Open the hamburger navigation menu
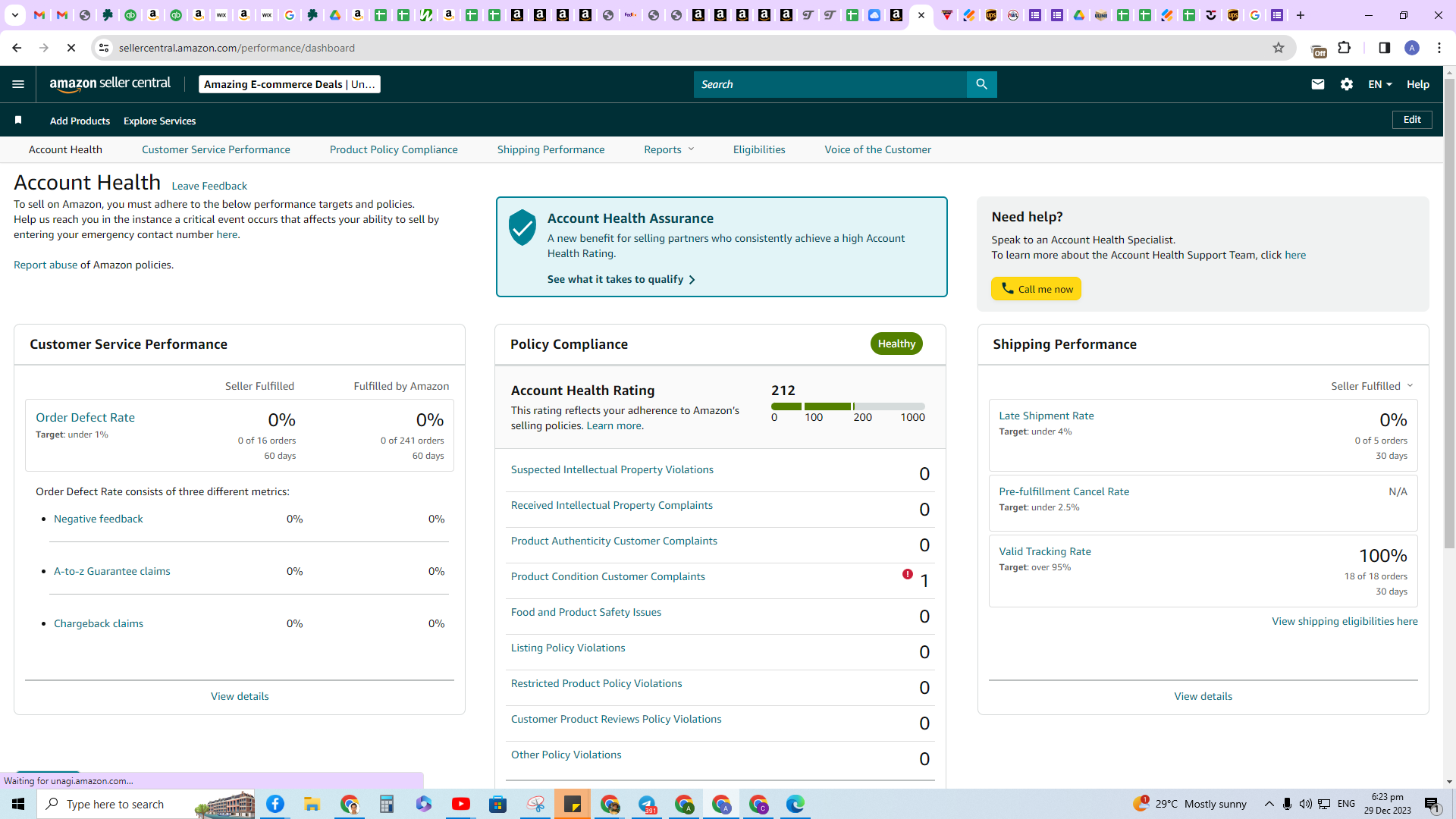The image size is (1456, 819). coord(18,84)
